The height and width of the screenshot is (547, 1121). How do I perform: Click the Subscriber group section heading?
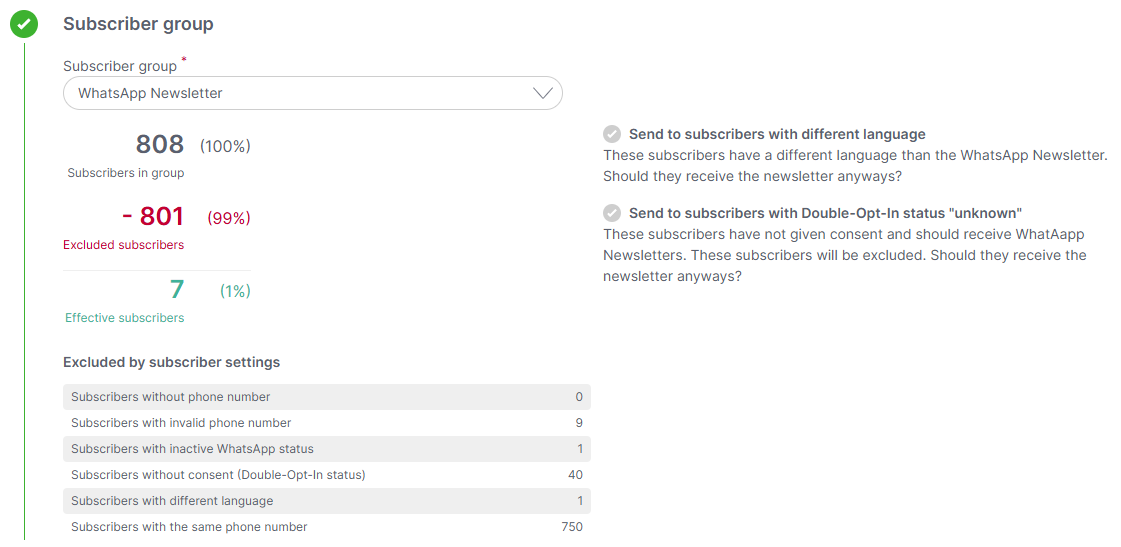138,24
